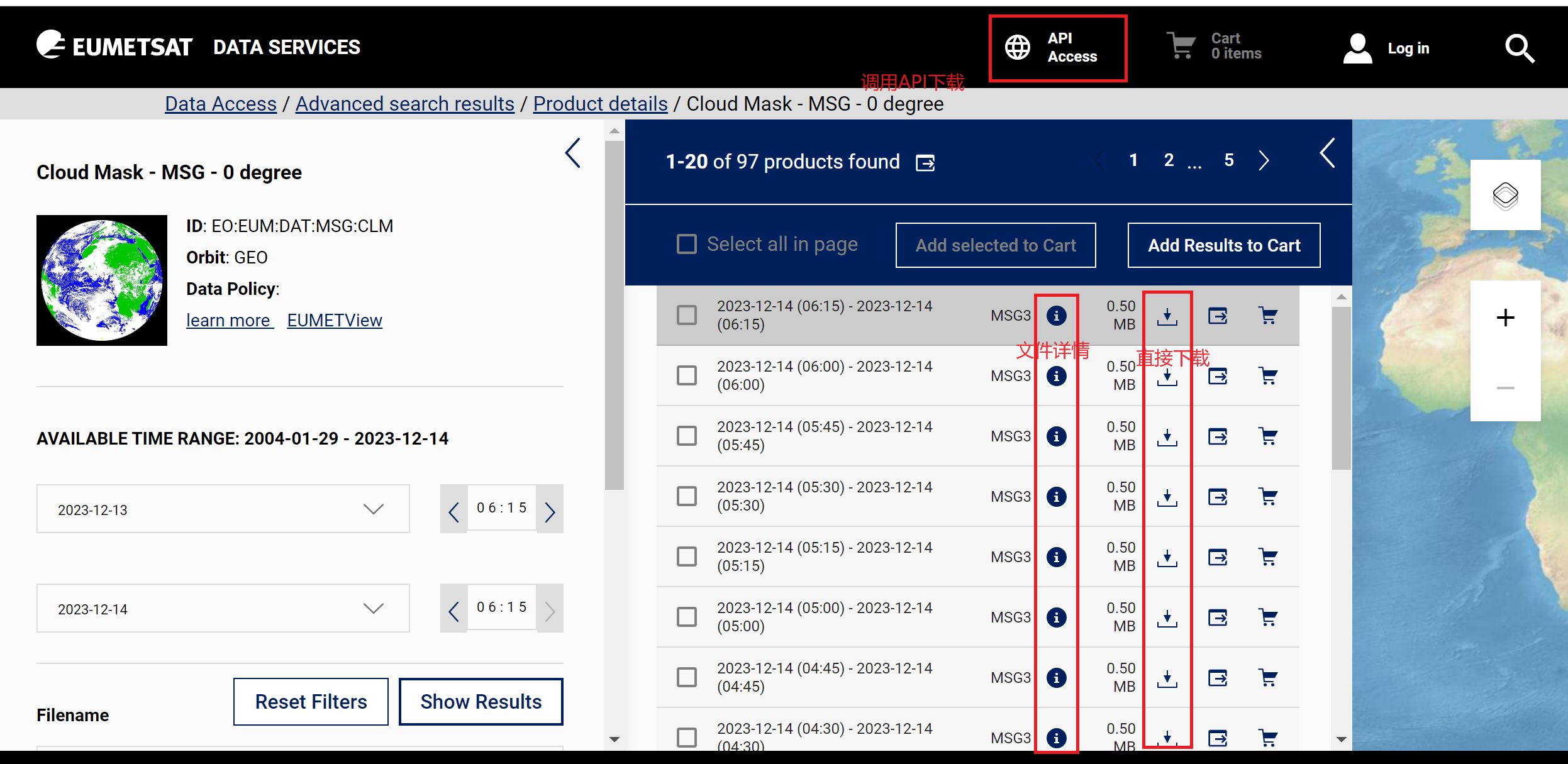Tick checkbox for 2023-12-14 04:45 product
This screenshot has height=764, width=1568.
coord(687,677)
